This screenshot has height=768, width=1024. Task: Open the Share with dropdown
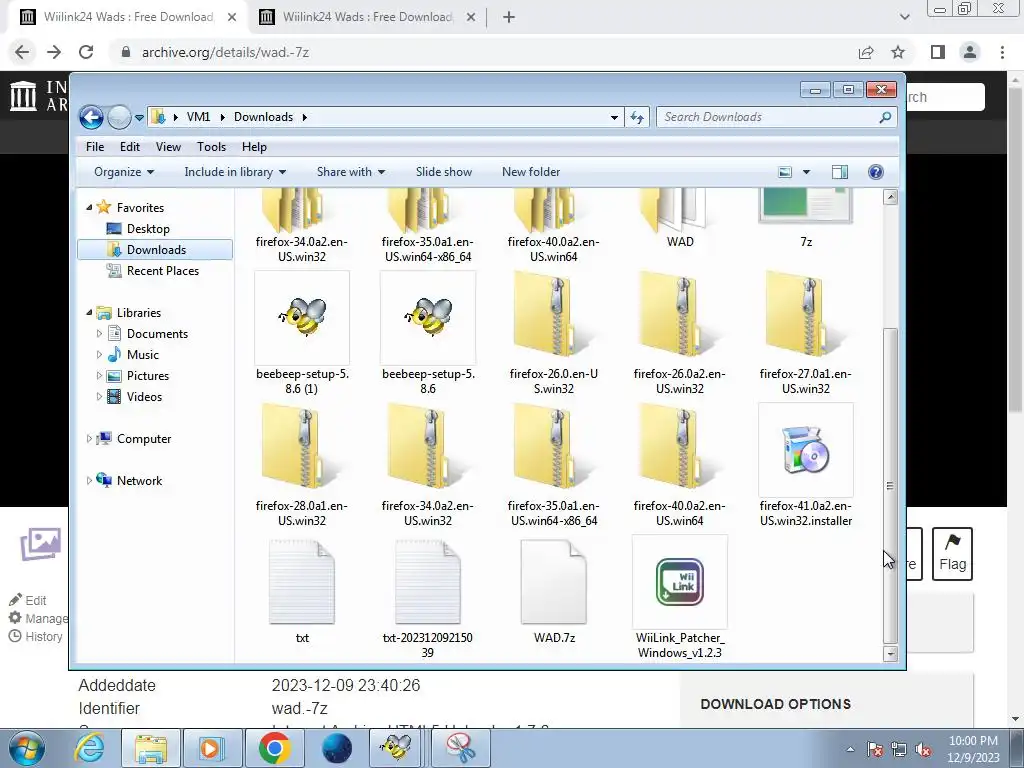(351, 172)
